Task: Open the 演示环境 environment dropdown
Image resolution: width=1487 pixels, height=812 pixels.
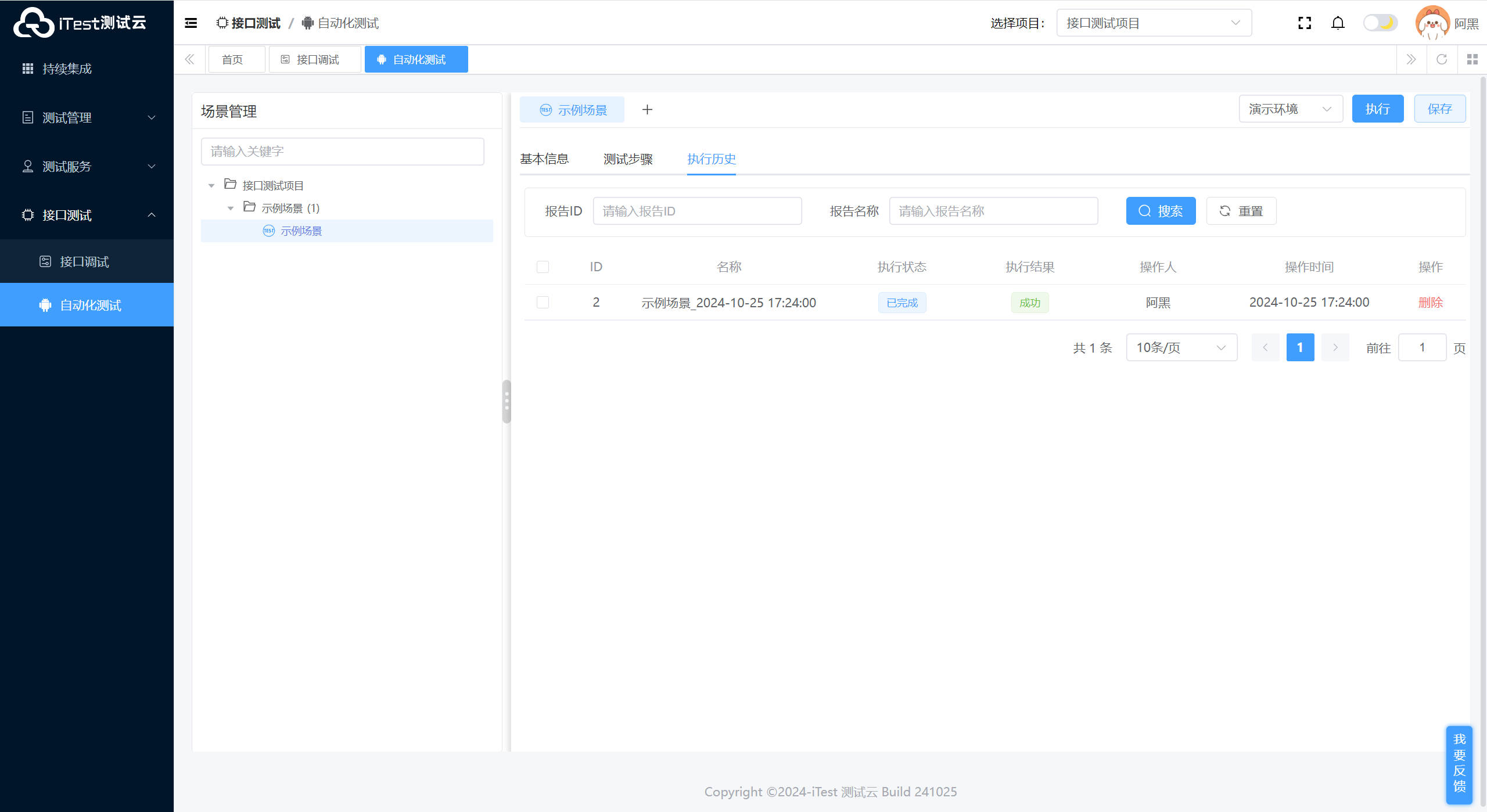Action: click(x=1290, y=109)
